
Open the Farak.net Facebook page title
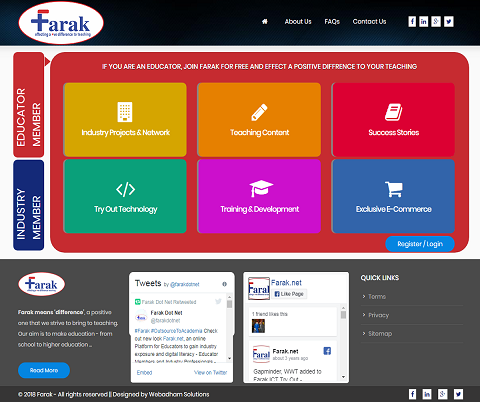tap(286, 283)
